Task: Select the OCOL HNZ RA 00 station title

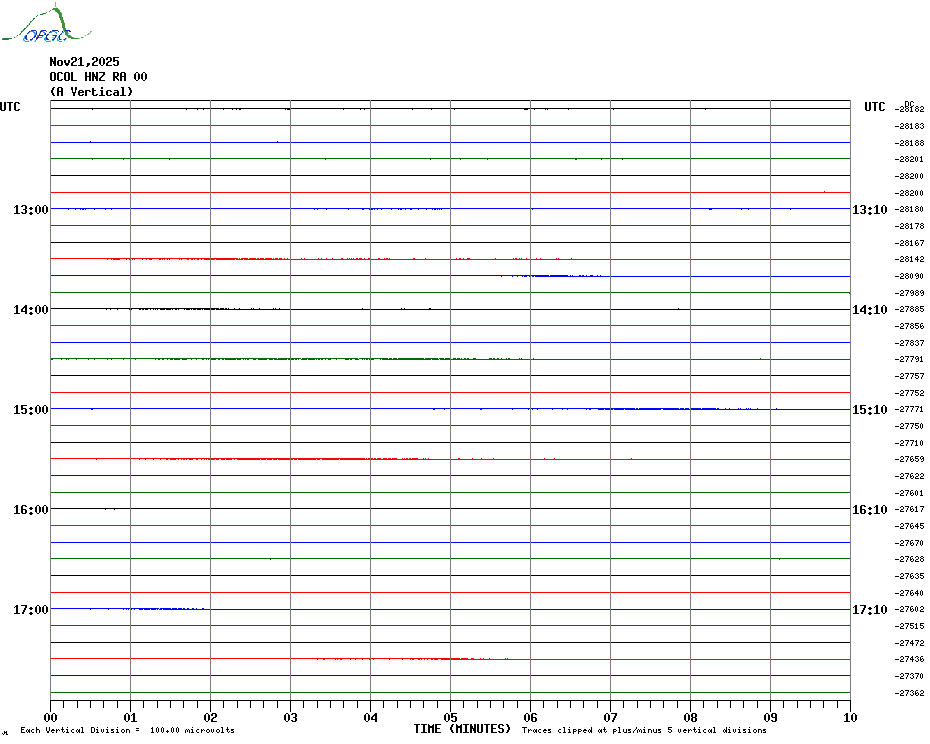Action: point(98,77)
